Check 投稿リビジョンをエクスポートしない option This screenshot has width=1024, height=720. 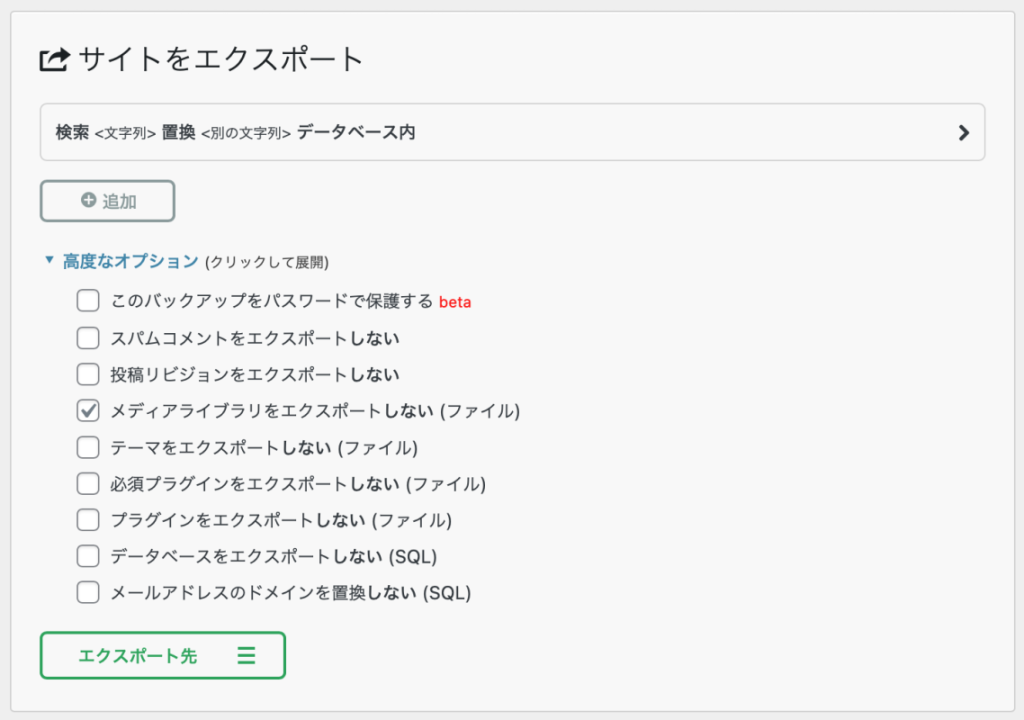tap(88, 374)
